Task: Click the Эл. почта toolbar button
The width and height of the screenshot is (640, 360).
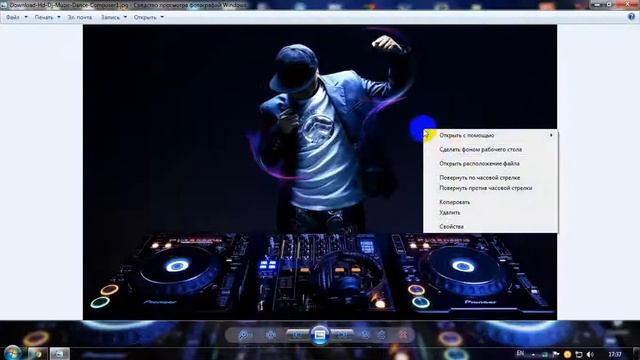Action: (80, 18)
